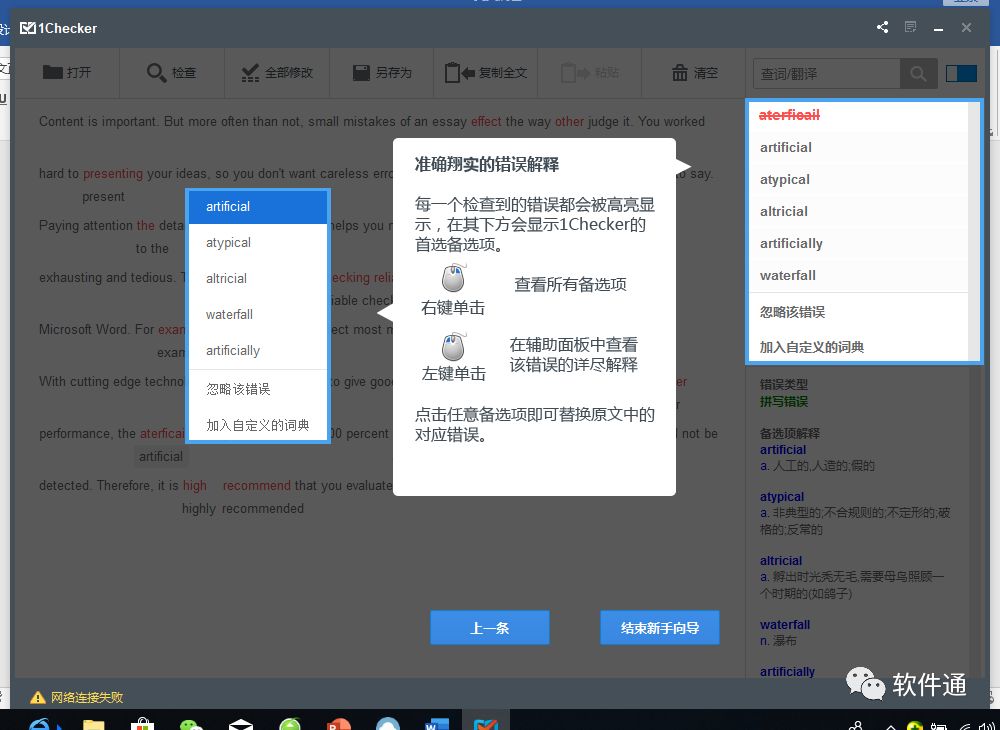The height and width of the screenshot is (730, 1000).
Task: Pick 'waterfall' in the side panel suggestion list
Action: (858, 275)
